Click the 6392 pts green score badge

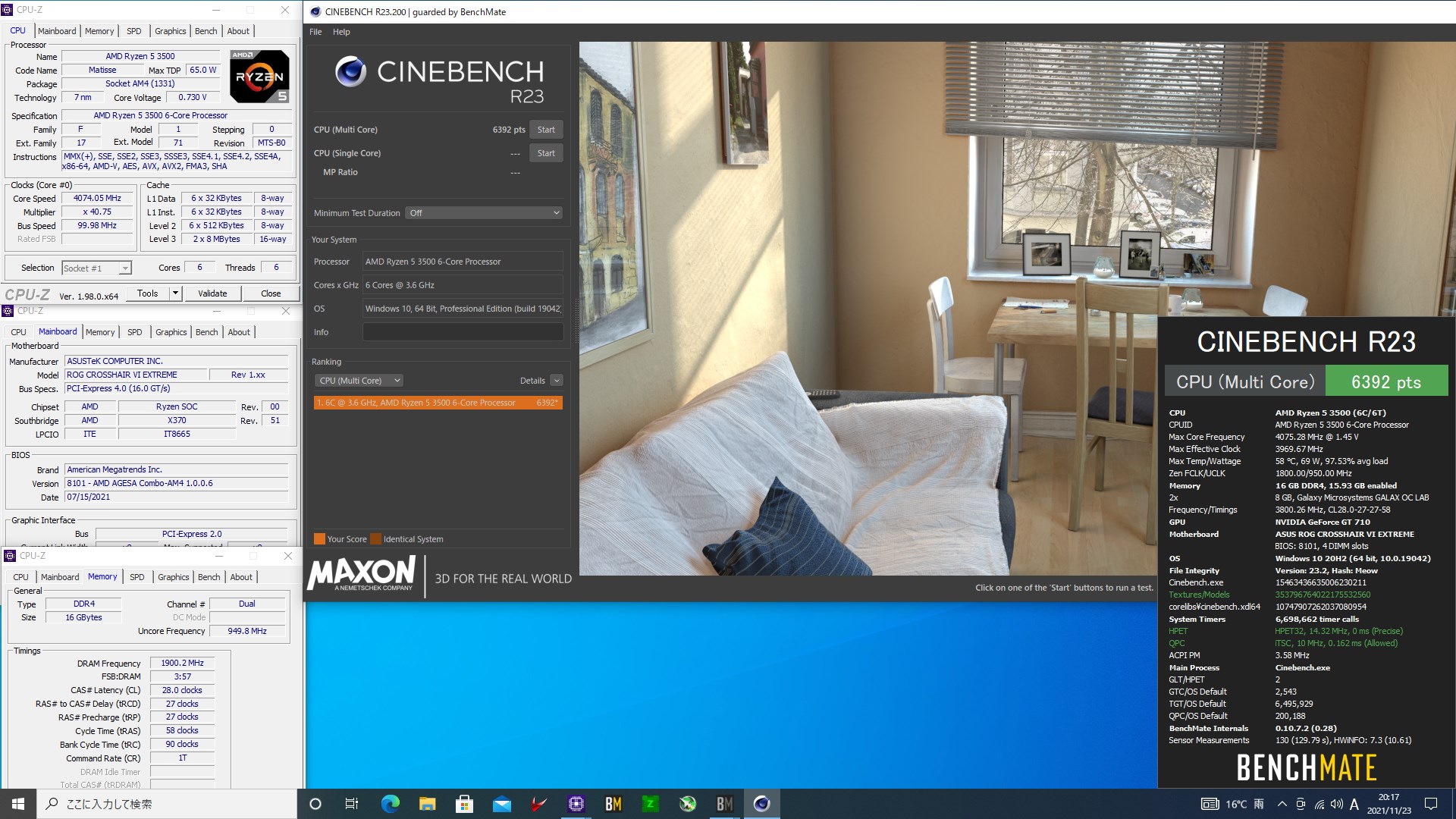pos(1386,381)
